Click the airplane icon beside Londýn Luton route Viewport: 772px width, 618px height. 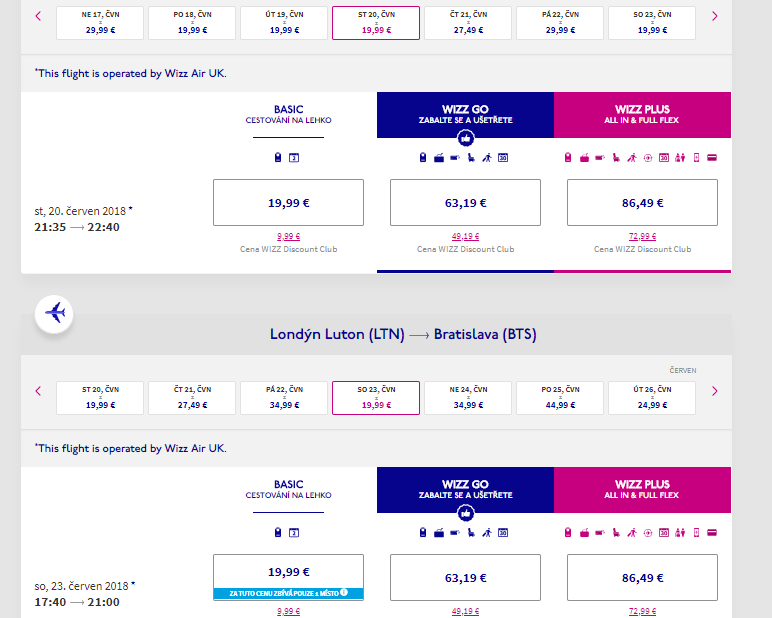(54, 313)
